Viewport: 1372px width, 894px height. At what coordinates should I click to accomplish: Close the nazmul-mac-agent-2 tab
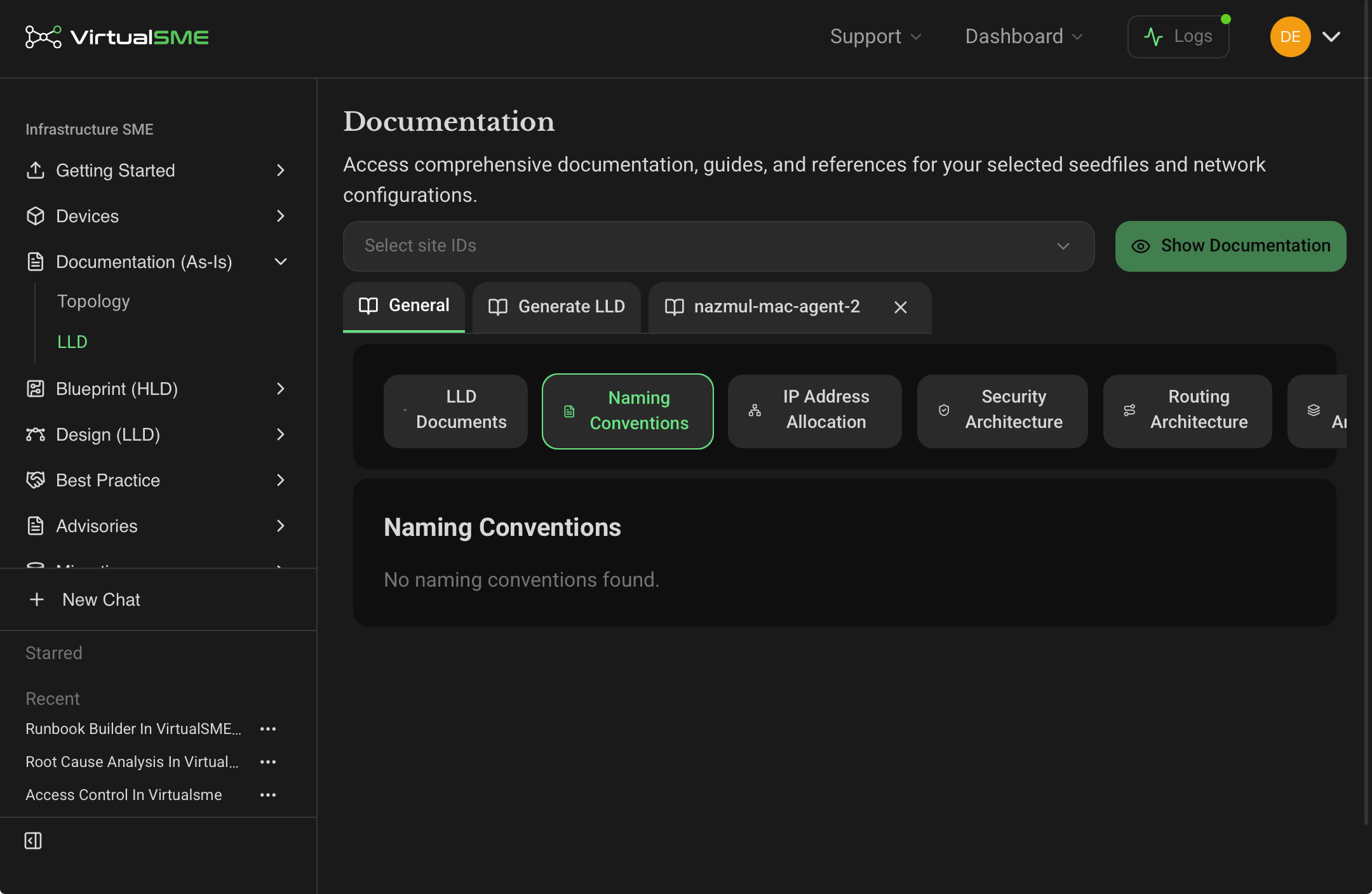[901, 307]
